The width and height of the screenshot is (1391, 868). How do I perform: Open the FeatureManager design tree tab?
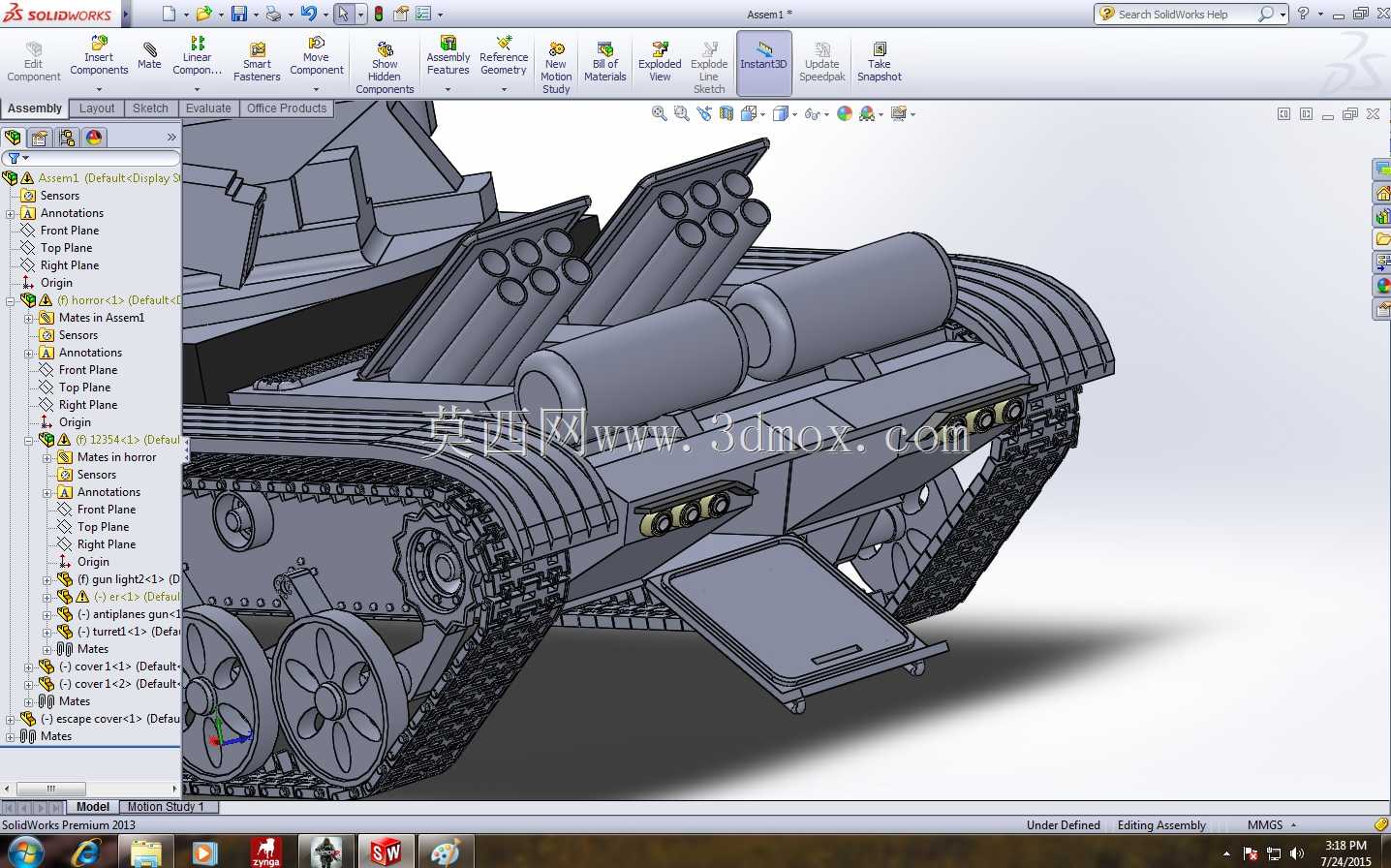tap(13, 138)
